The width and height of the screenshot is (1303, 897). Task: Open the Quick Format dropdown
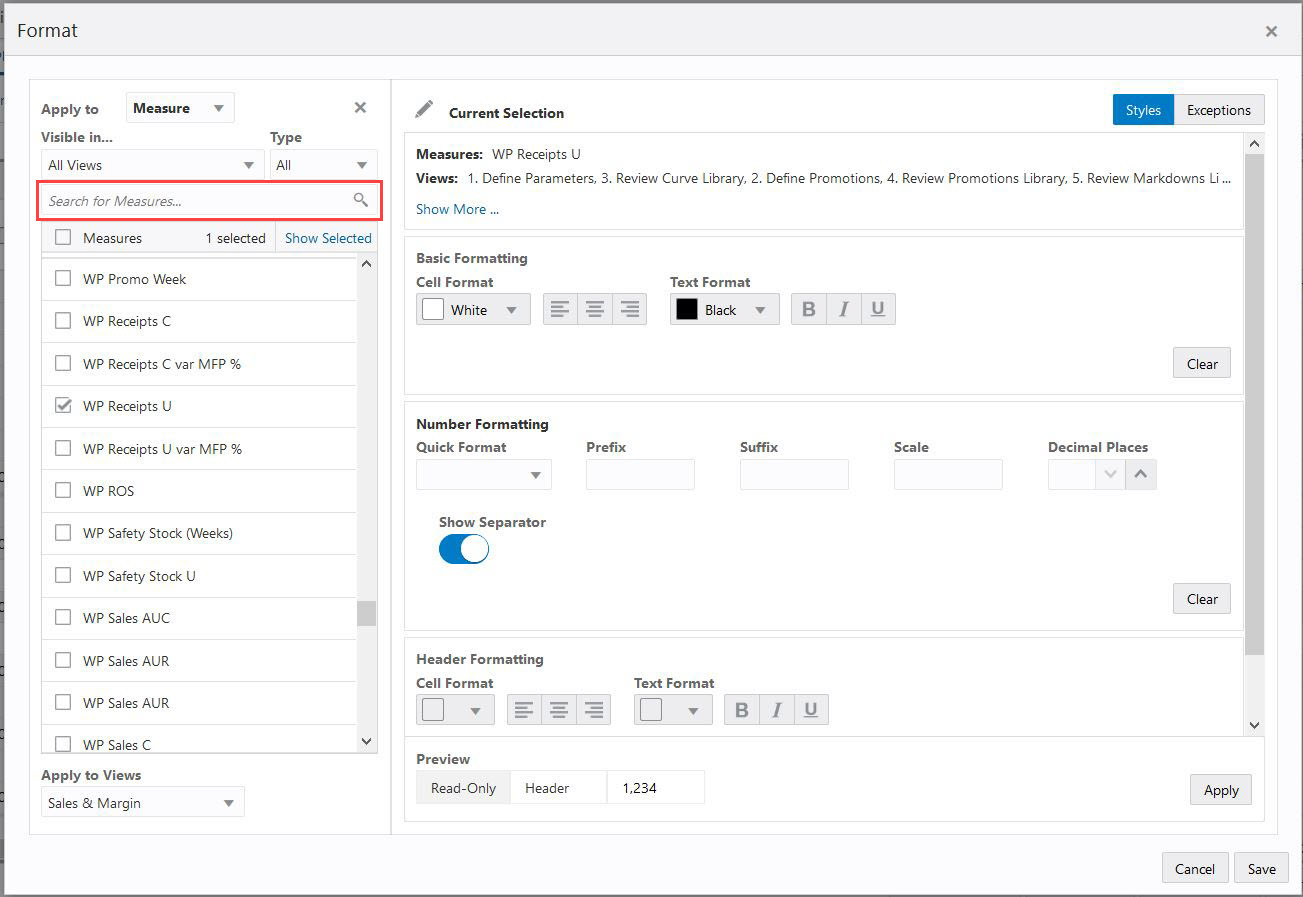click(x=484, y=474)
